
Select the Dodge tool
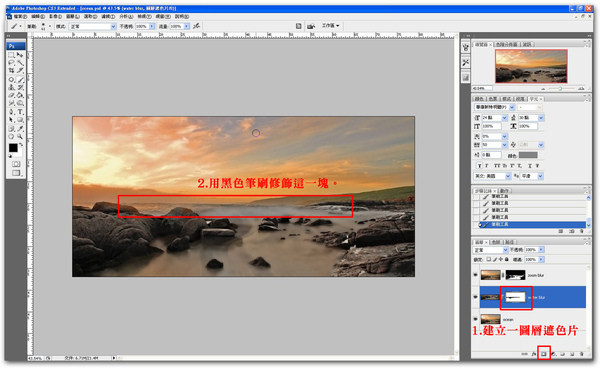click(x=20, y=103)
